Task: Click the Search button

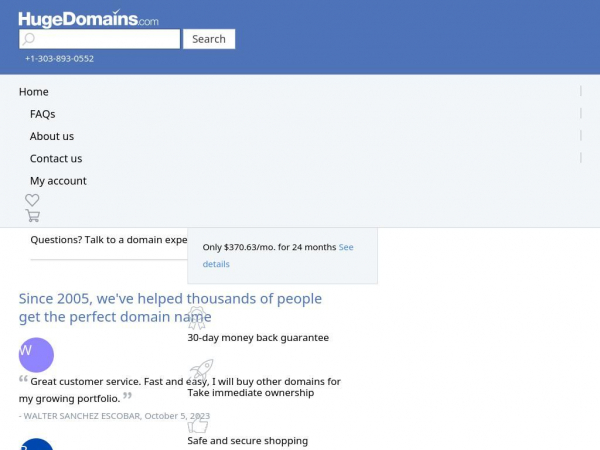Action: tap(209, 39)
